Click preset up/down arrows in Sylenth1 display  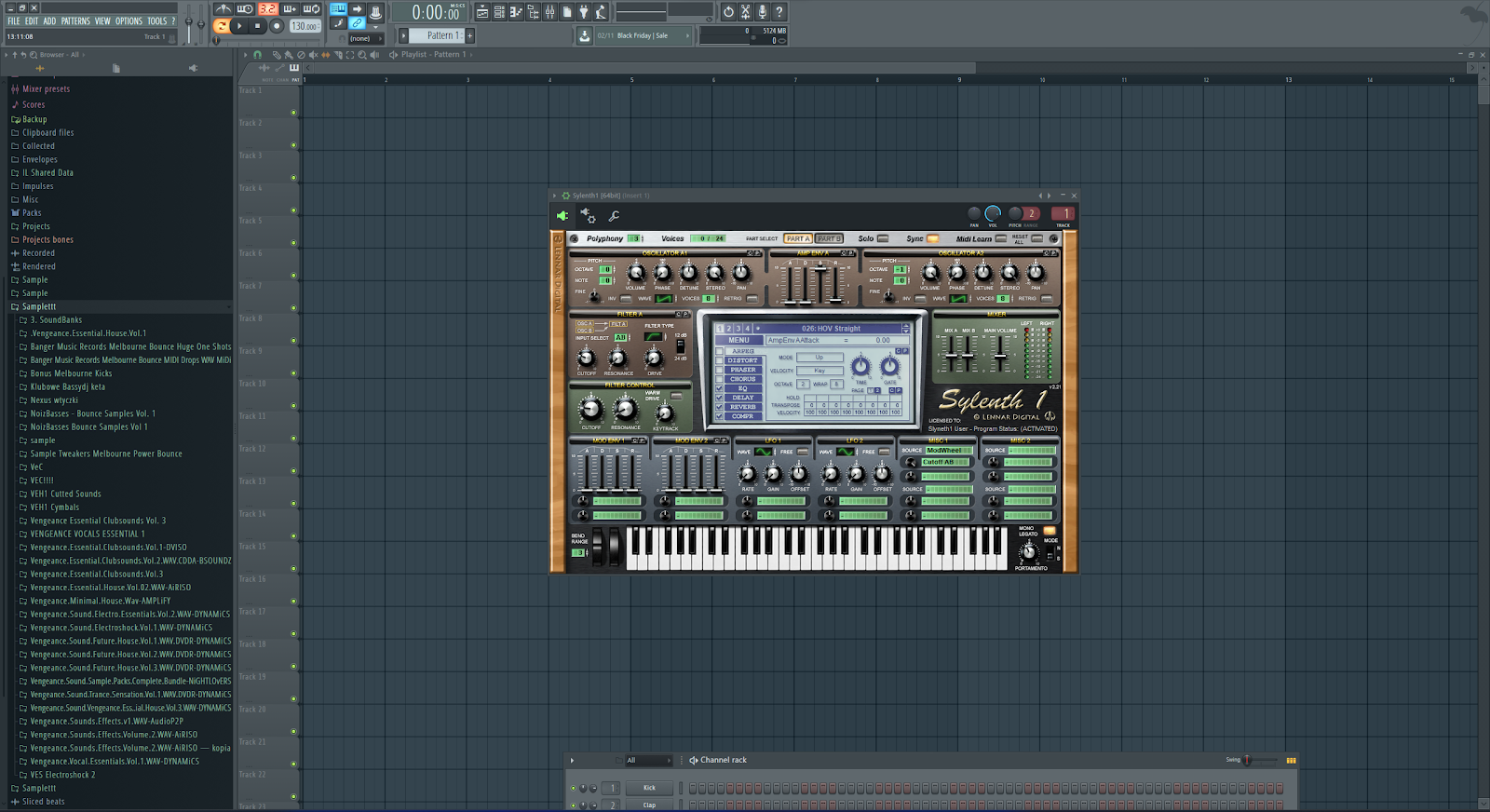tap(905, 328)
